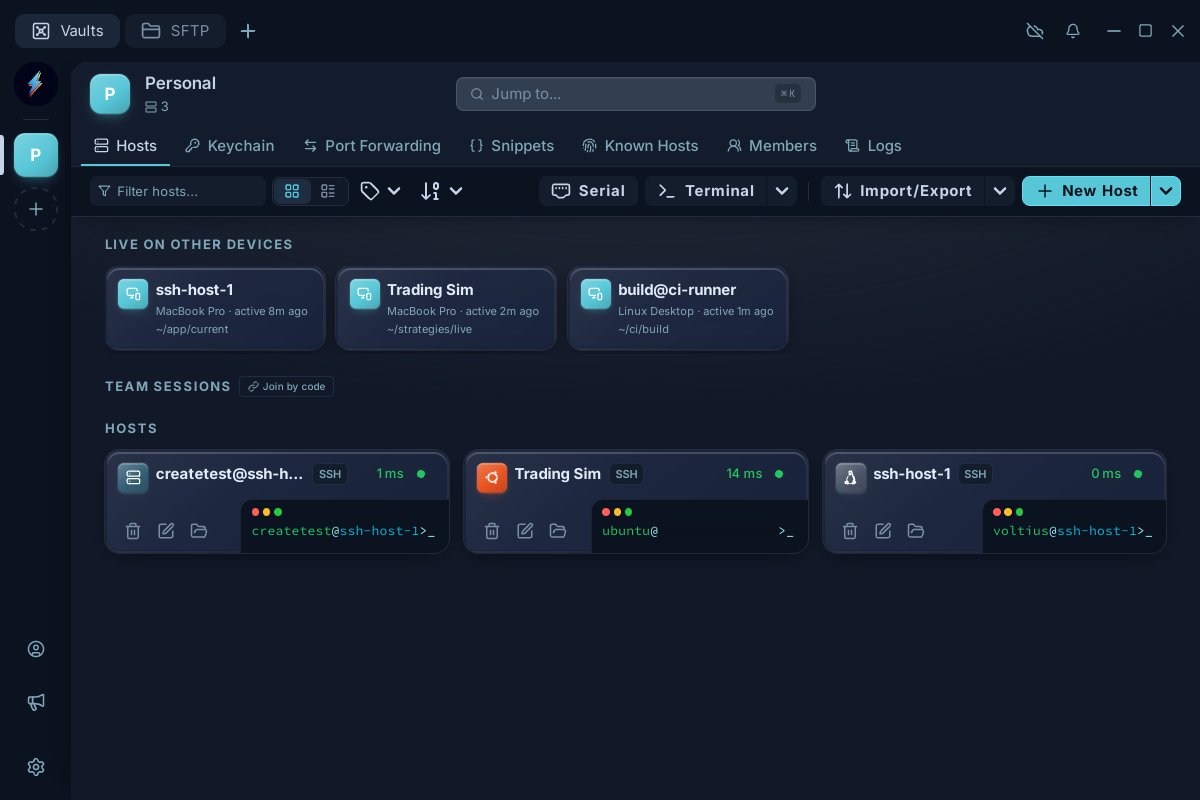Click the server icon on the createtest@ssh-h... host
This screenshot has width=1200, height=800.
coord(133,478)
